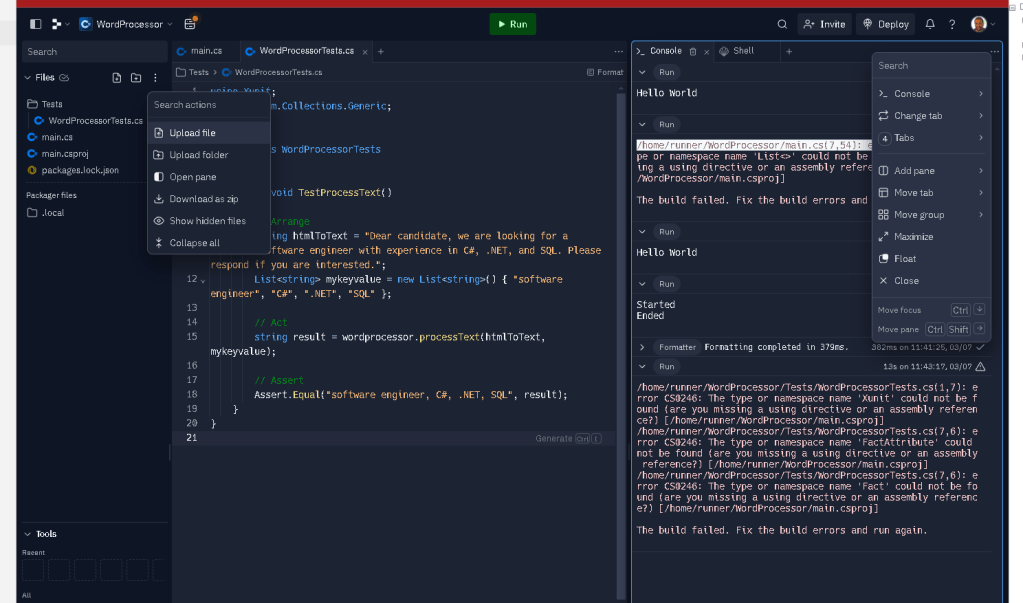The image size is (1023, 603).
Task: Open WordProcessorTests.cs in file tree
Action: (x=89, y=121)
